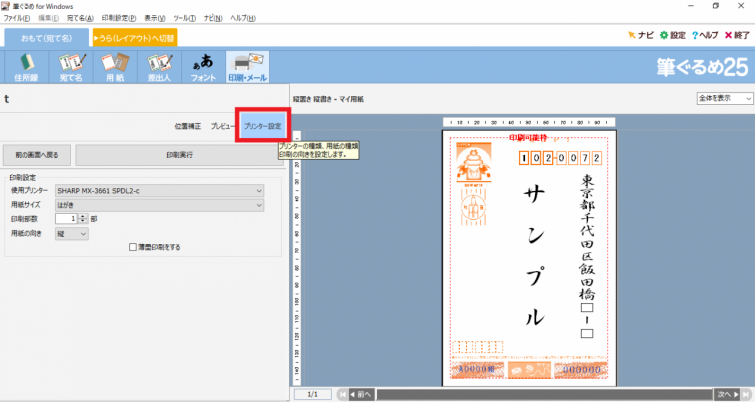The width and height of the screenshot is (755, 402).
Task: Open the ナビ menu in menu bar
Action: 213,18
